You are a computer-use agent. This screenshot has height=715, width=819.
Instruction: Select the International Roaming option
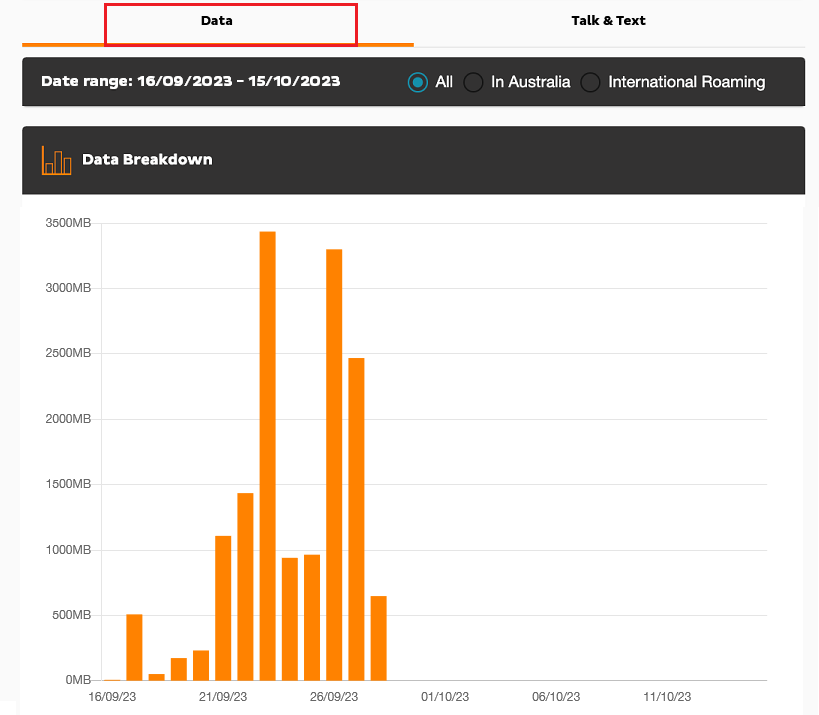pyautogui.click(x=590, y=82)
